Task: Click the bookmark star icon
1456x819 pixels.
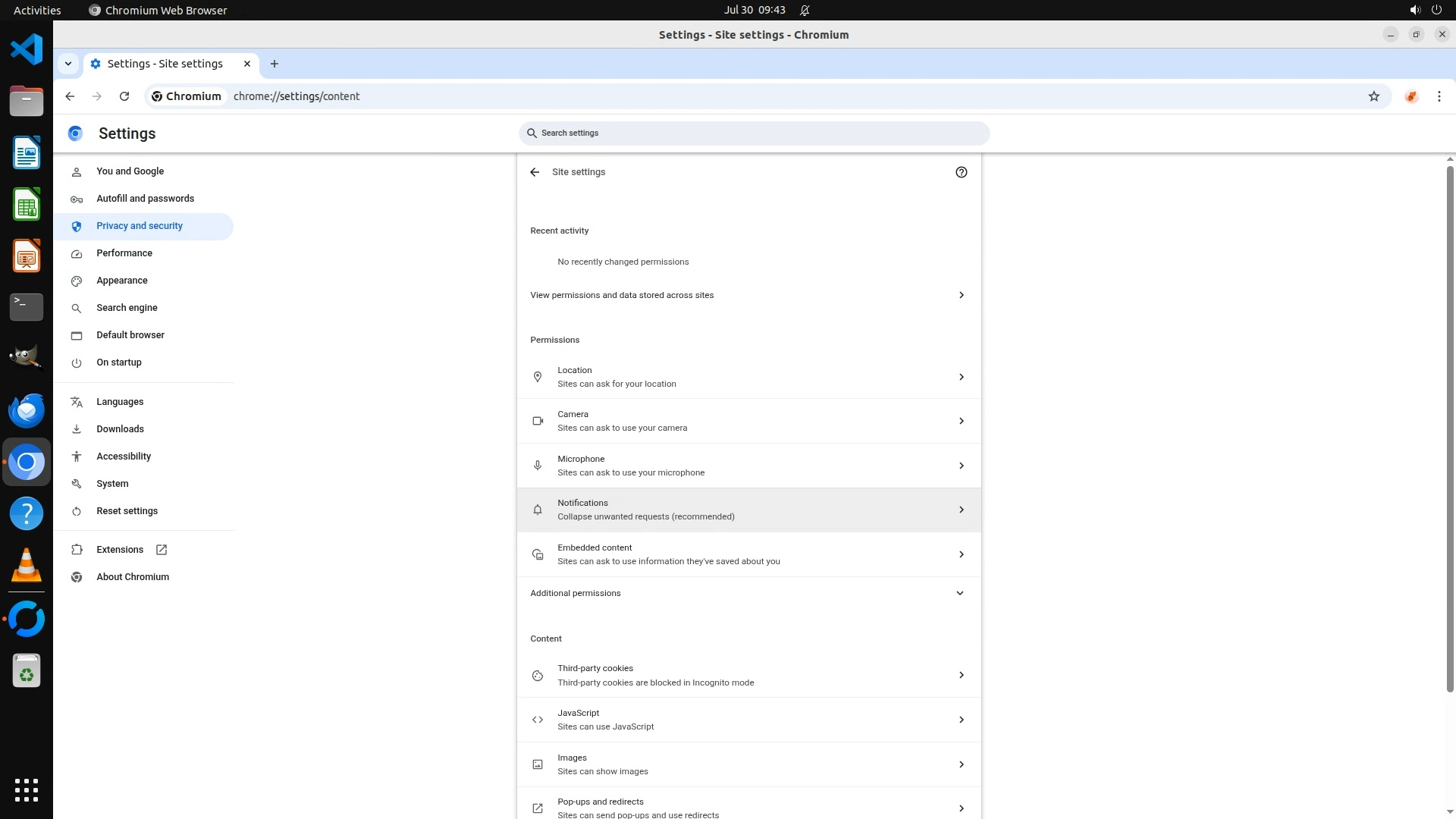Action: coord(1373,96)
